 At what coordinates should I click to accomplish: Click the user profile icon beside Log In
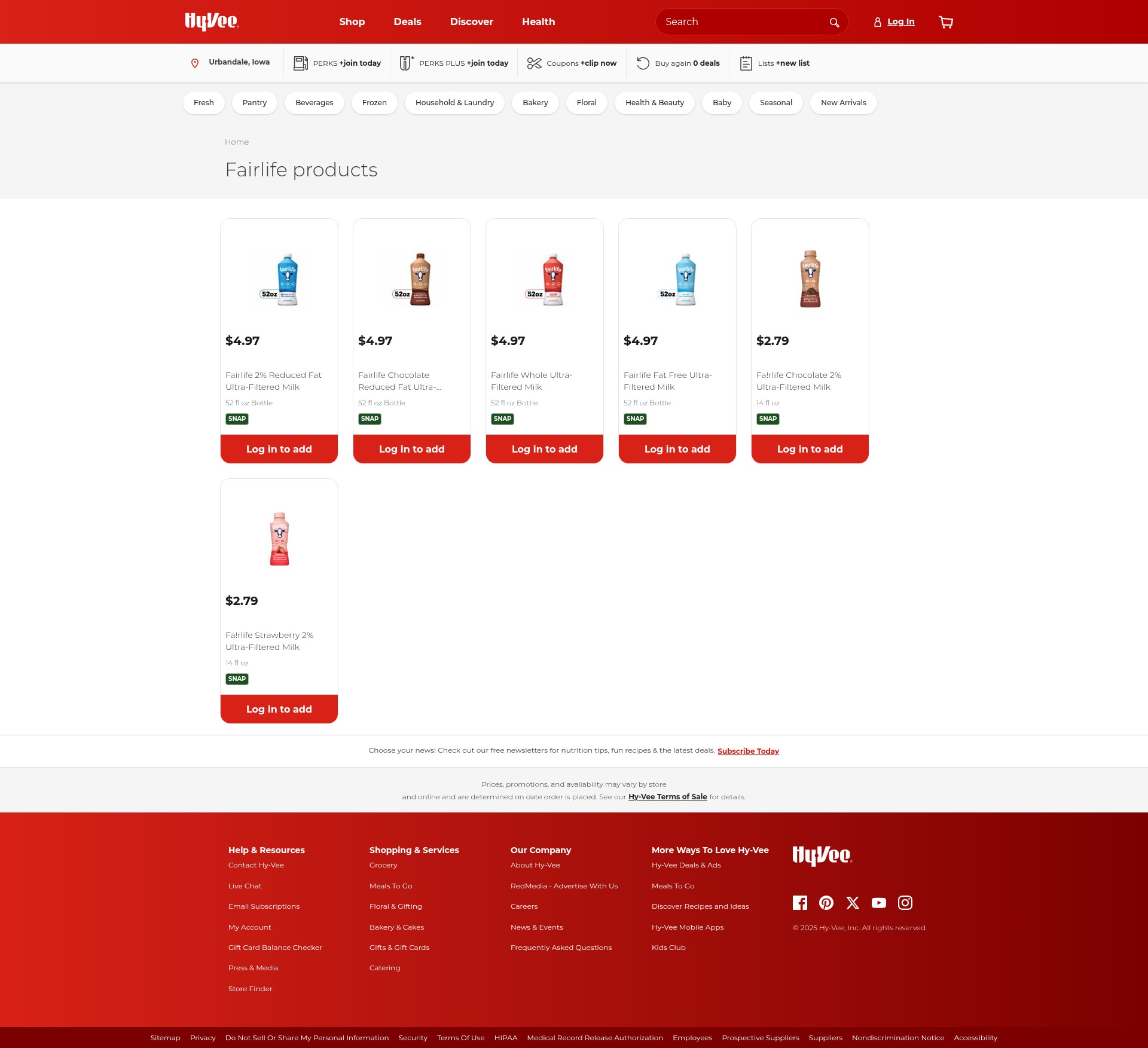click(877, 22)
